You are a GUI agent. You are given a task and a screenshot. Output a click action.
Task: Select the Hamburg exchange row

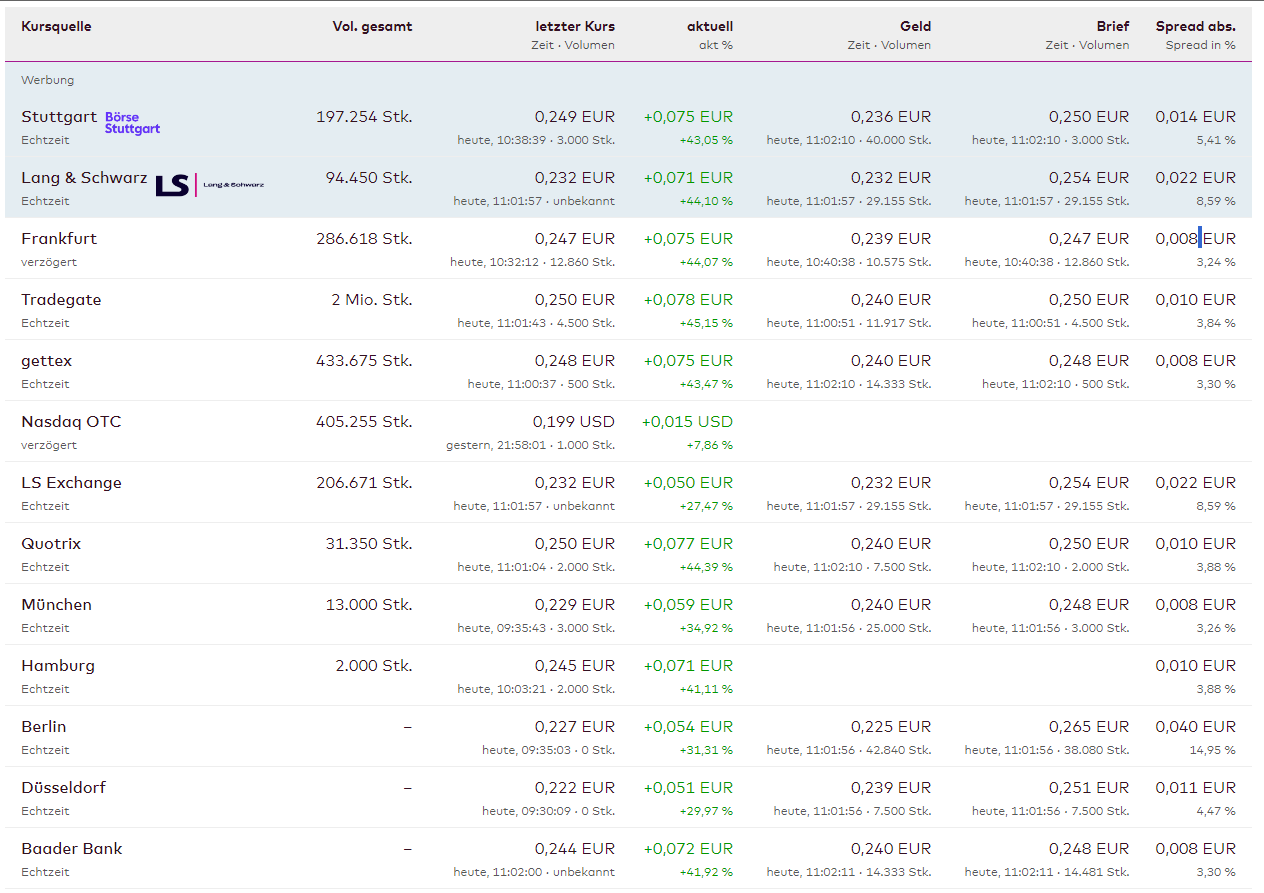58,666
